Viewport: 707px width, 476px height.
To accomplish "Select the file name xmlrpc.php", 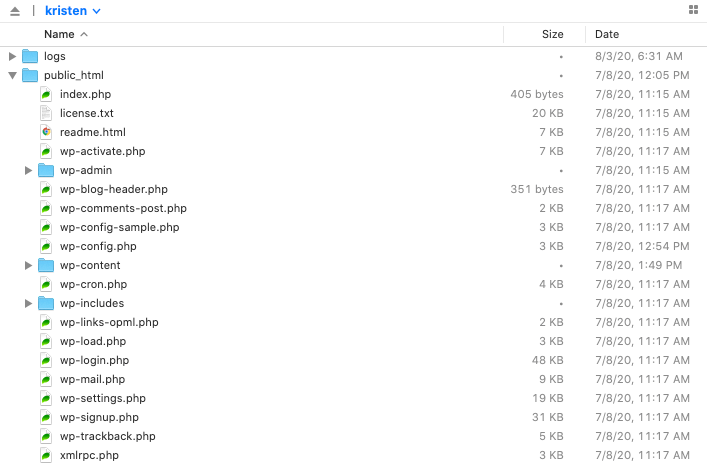I will pyautogui.click(x=89, y=455).
